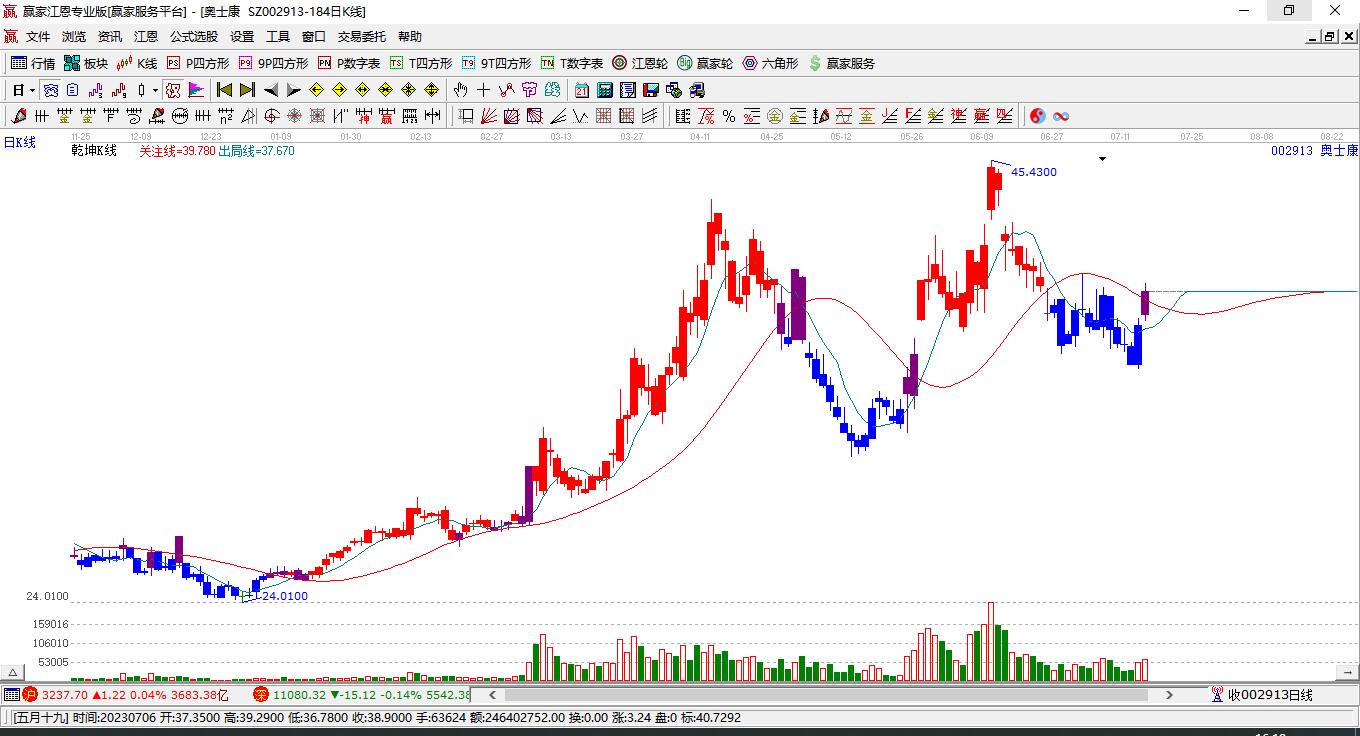Open the 赢家轮 wheel tool
This screenshot has height=736, width=1360.
(705, 63)
